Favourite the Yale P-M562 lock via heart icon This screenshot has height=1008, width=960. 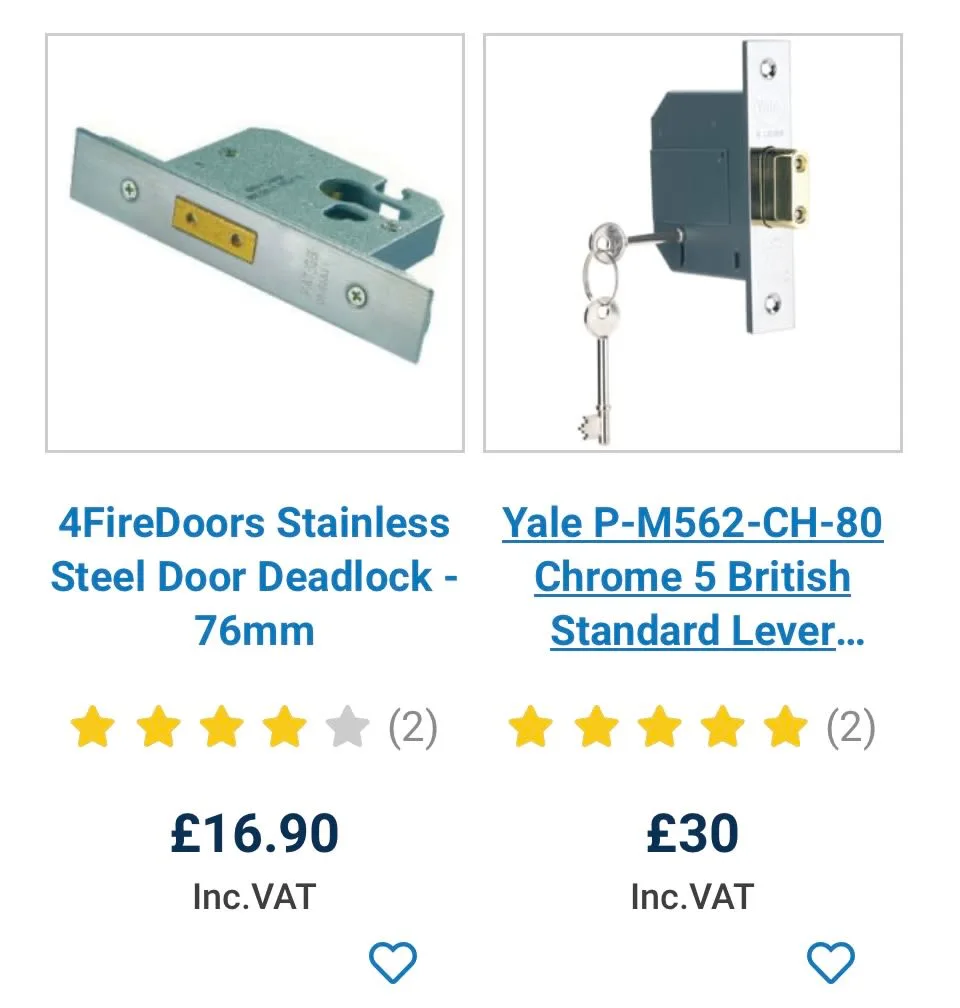(x=830, y=962)
